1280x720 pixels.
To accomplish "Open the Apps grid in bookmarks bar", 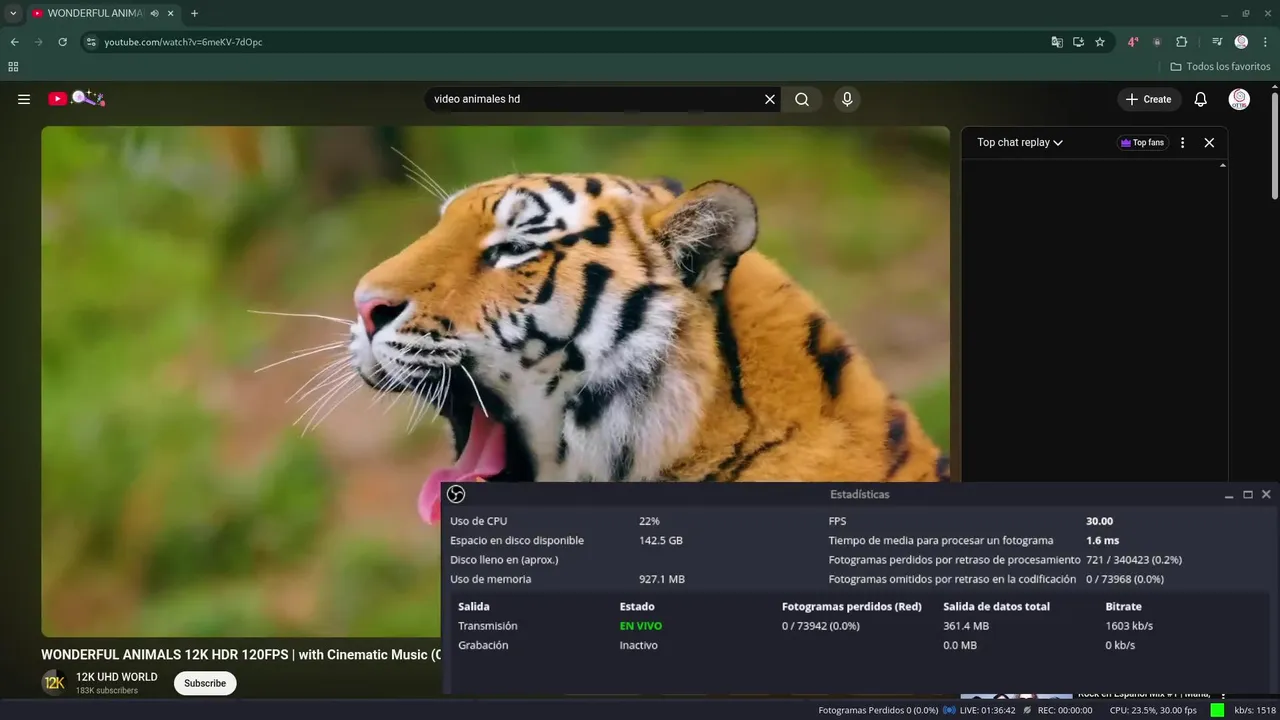I will point(13,67).
